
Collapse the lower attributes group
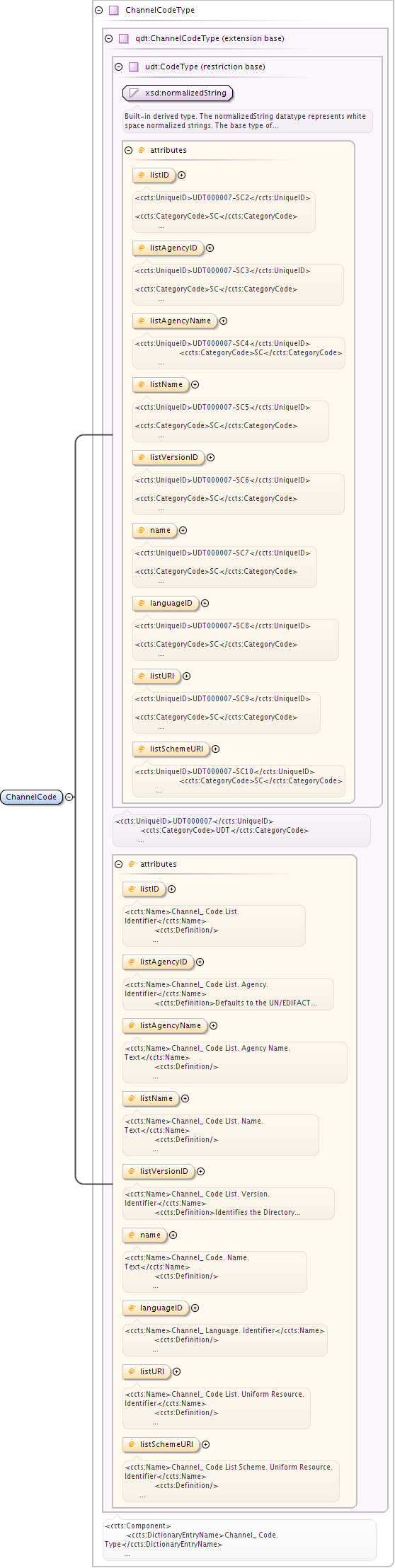[x=118, y=864]
